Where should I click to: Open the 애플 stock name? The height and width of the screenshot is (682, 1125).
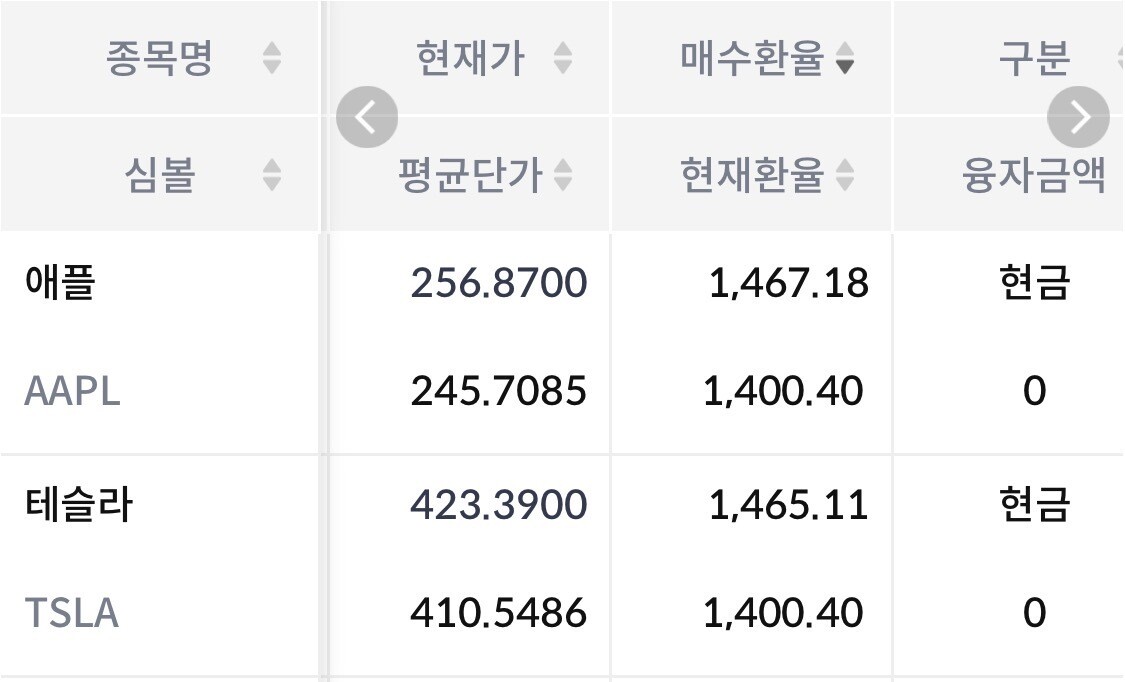pos(59,283)
